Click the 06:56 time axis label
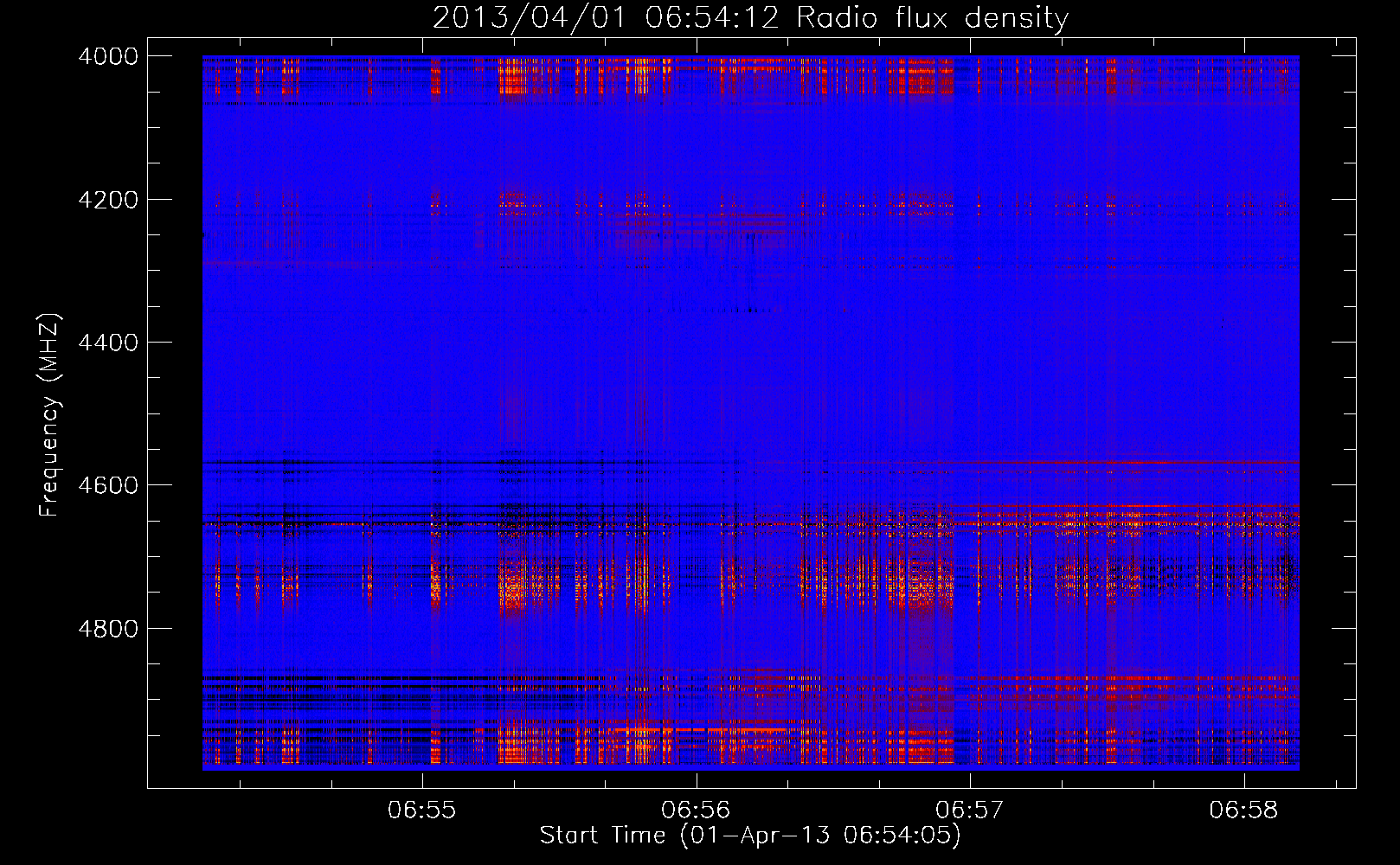Screen dimensions: 1400x865 tap(696, 811)
